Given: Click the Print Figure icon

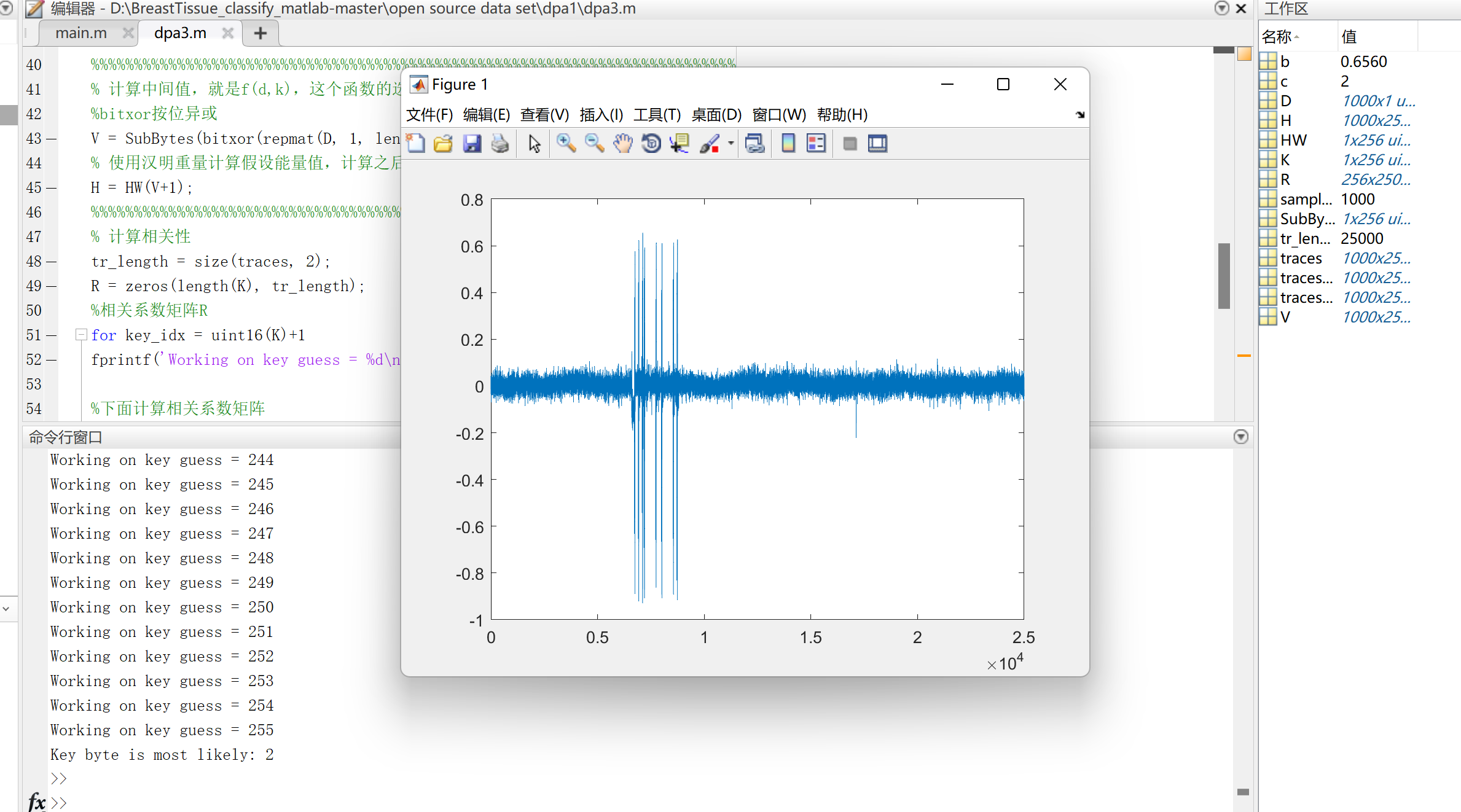Looking at the screenshot, I should point(500,144).
